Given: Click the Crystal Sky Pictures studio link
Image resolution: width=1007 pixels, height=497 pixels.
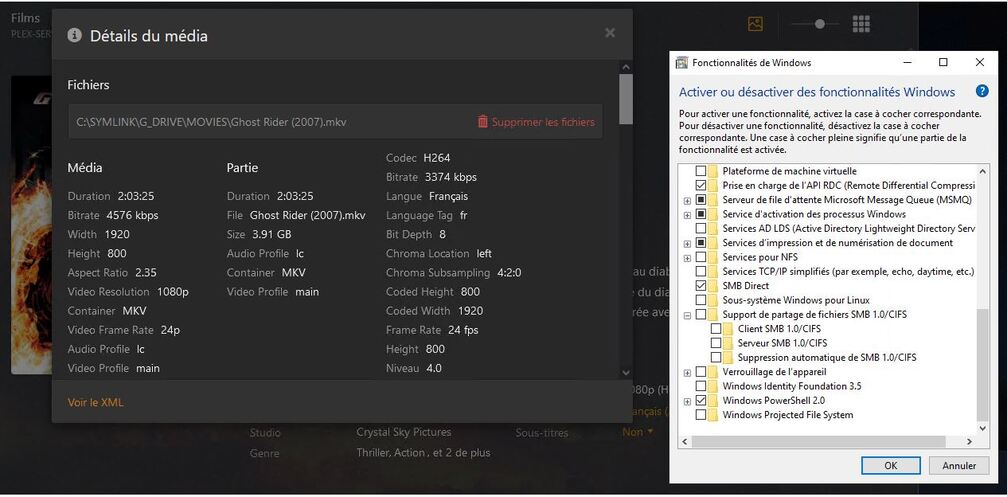Looking at the screenshot, I should [403, 432].
